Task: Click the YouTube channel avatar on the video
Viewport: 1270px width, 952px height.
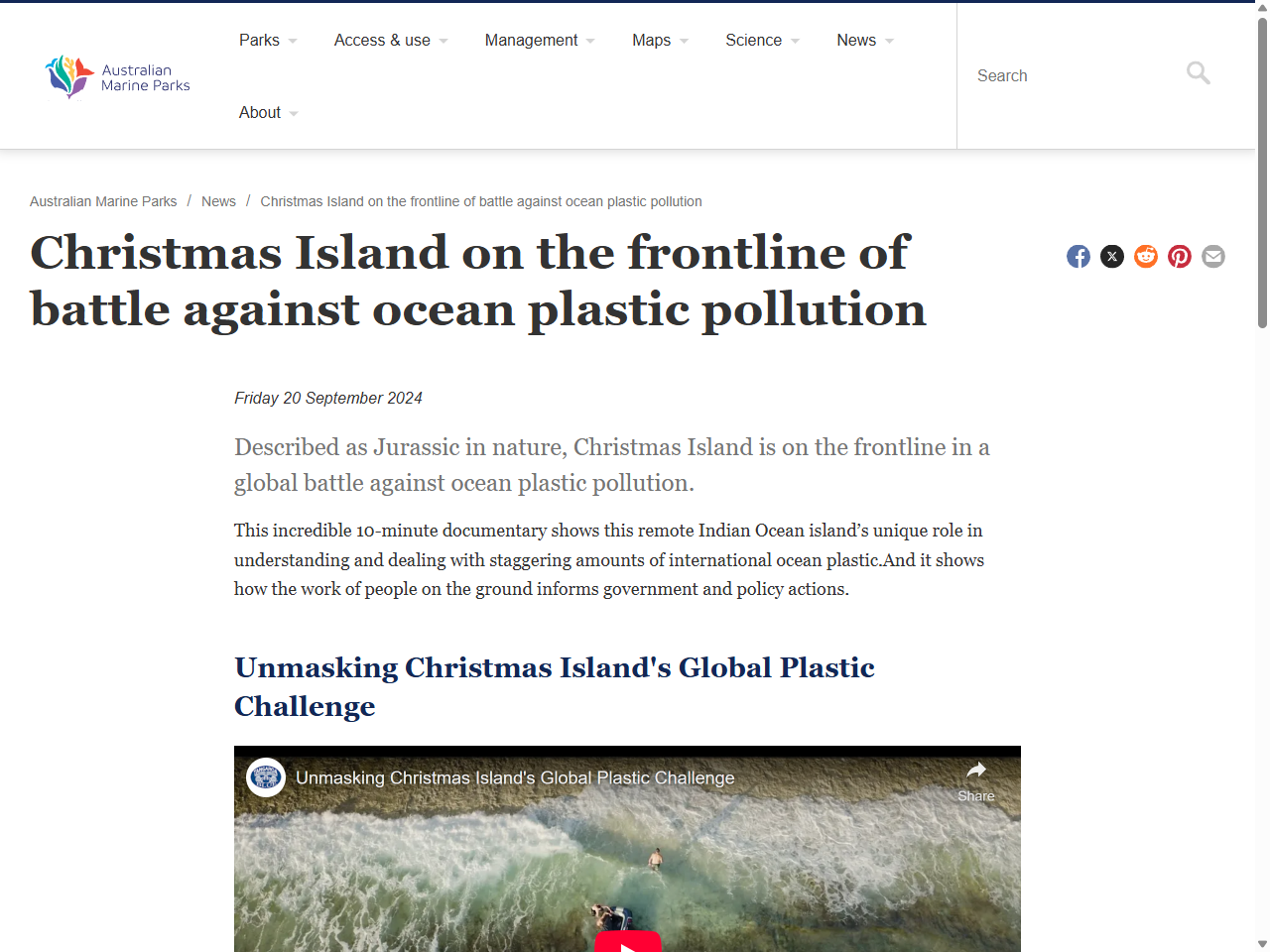Action: pos(266,777)
